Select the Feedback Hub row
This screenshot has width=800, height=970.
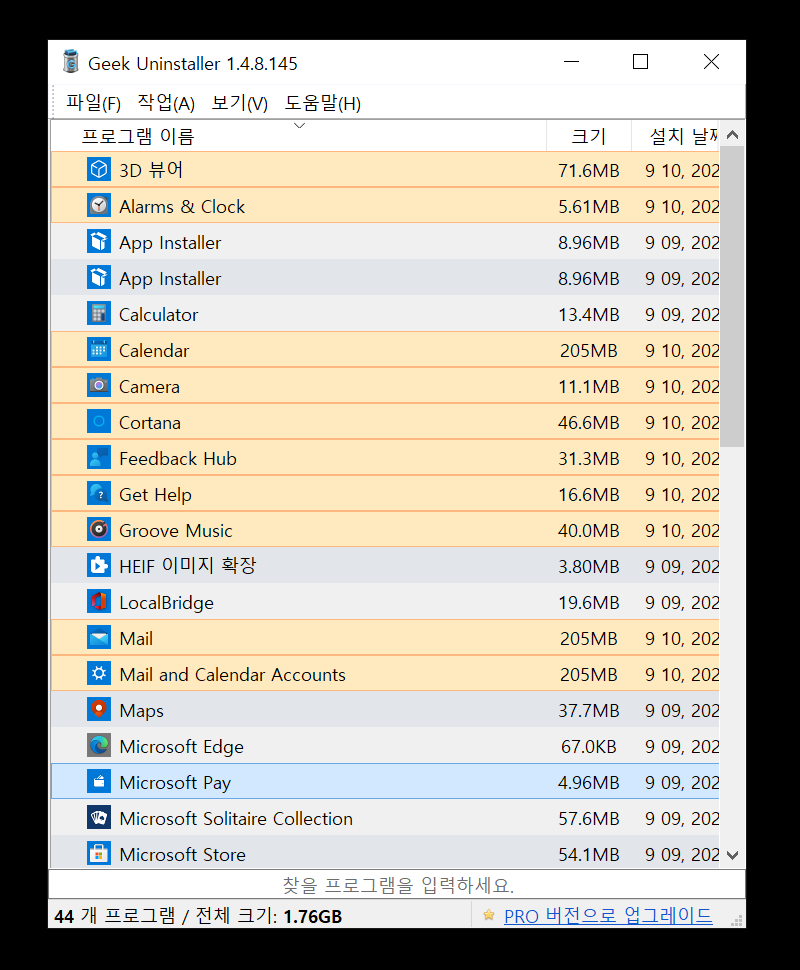(385, 458)
